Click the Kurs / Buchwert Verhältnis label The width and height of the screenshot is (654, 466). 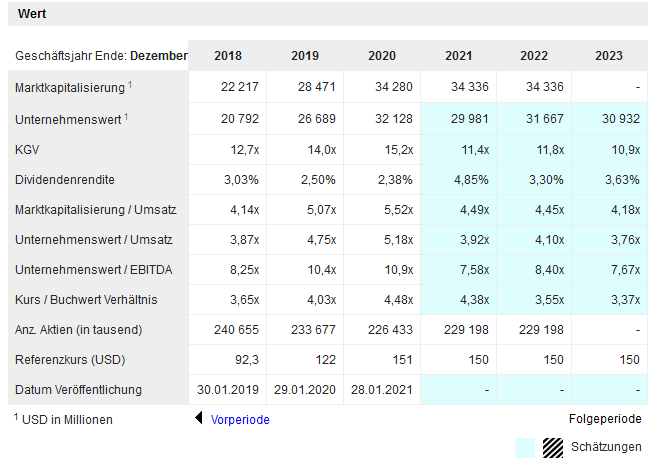[x=86, y=300]
